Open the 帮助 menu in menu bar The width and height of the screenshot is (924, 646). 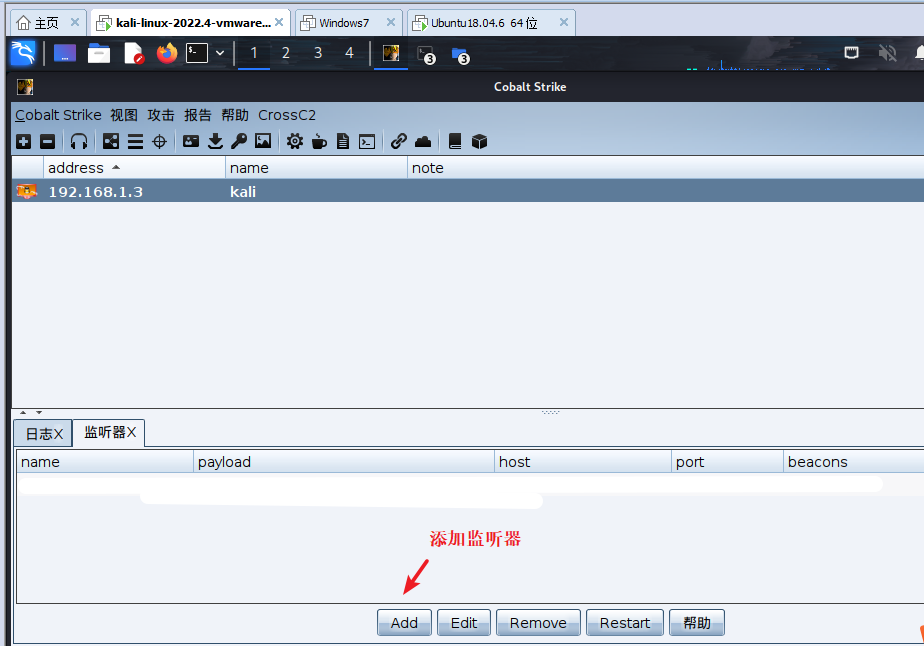click(x=235, y=115)
